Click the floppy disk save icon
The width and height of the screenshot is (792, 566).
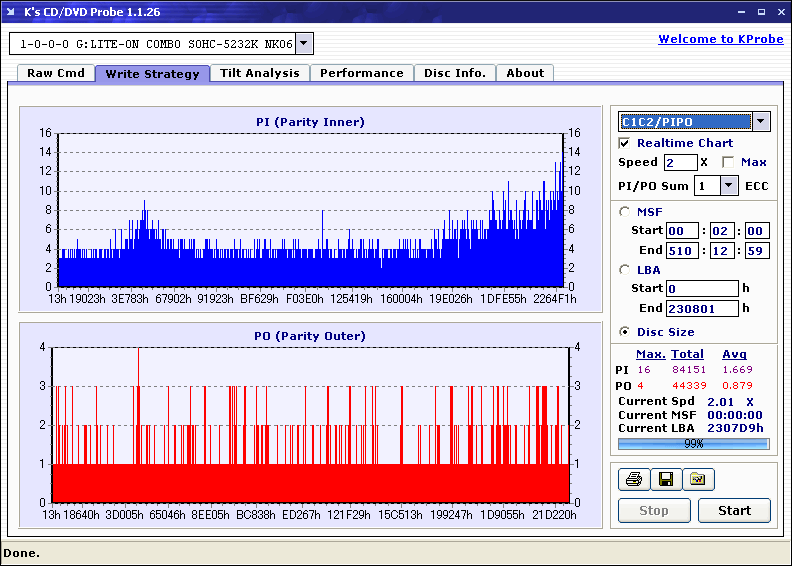(x=665, y=480)
